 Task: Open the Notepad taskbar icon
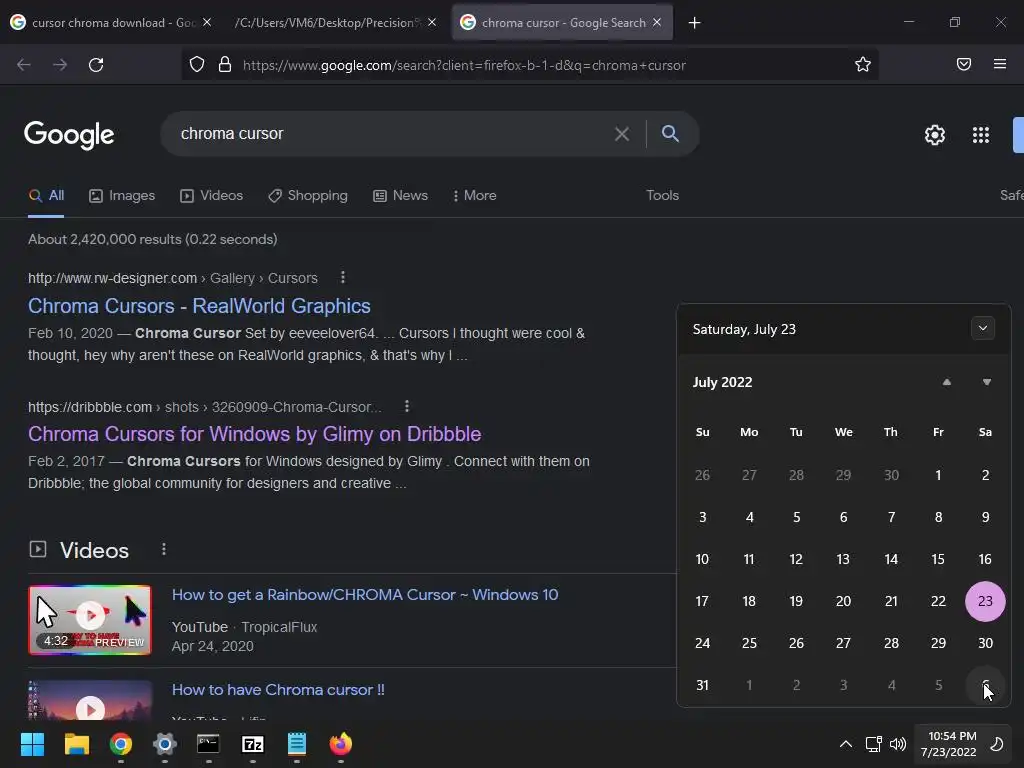tap(296, 744)
